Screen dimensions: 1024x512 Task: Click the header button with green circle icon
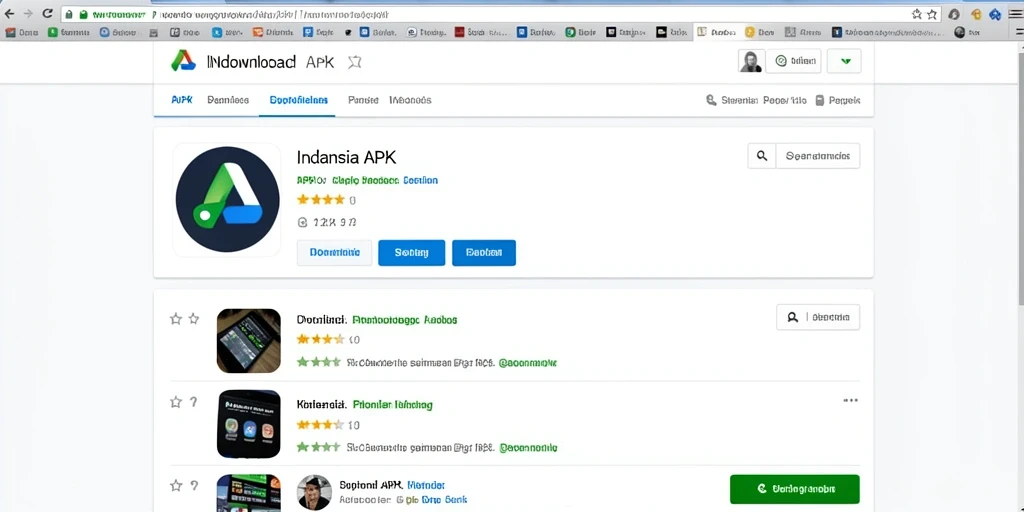tap(793, 61)
